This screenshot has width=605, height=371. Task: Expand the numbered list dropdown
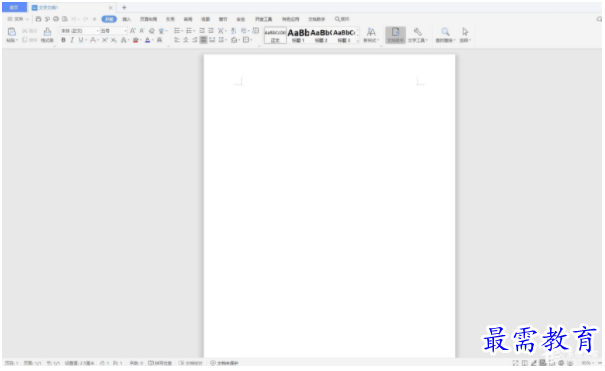(194, 30)
